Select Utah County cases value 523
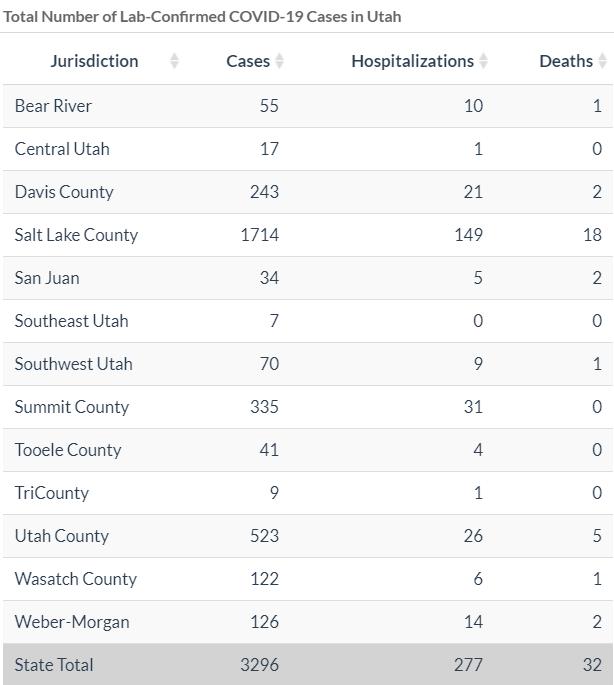614x685 pixels. (x=264, y=536)
